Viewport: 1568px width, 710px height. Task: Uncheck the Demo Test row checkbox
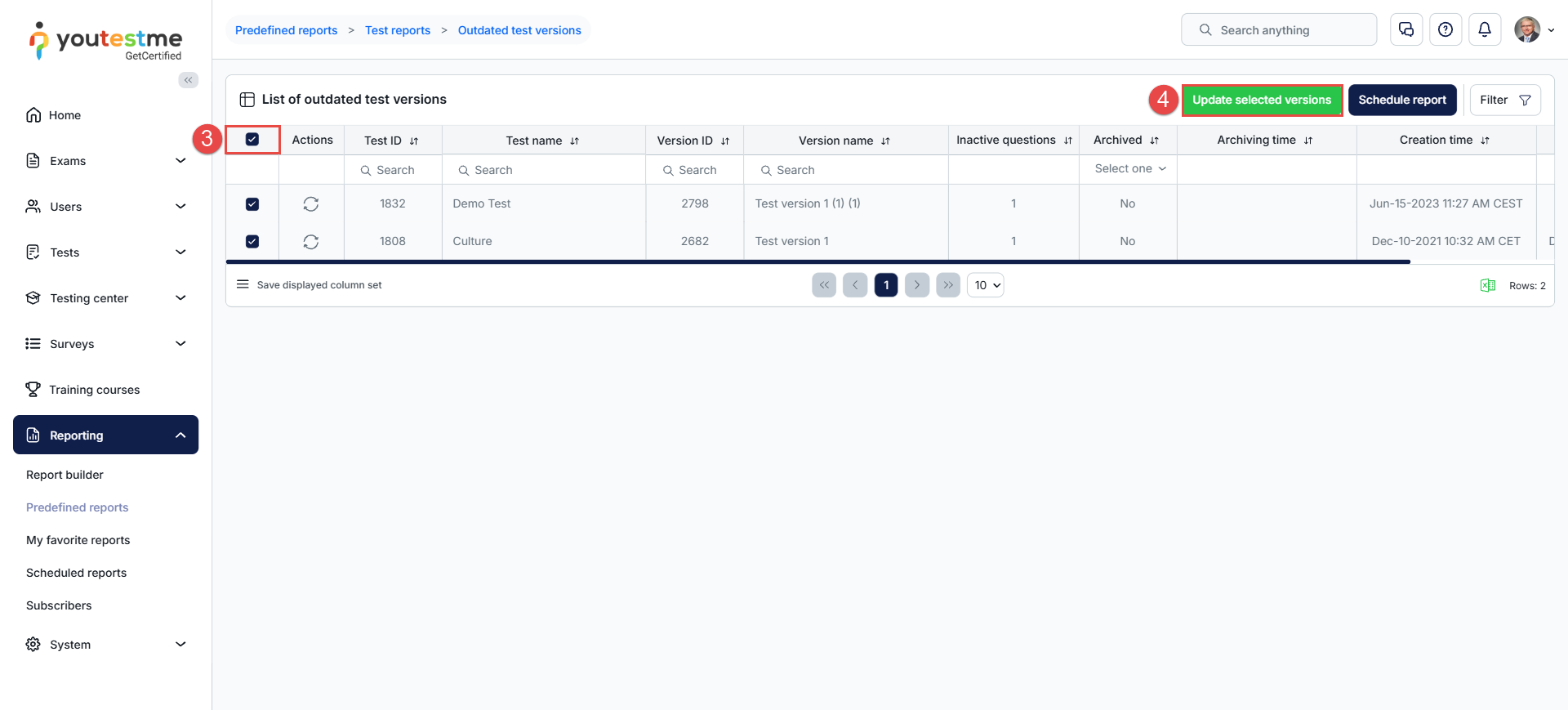[252, 204]
